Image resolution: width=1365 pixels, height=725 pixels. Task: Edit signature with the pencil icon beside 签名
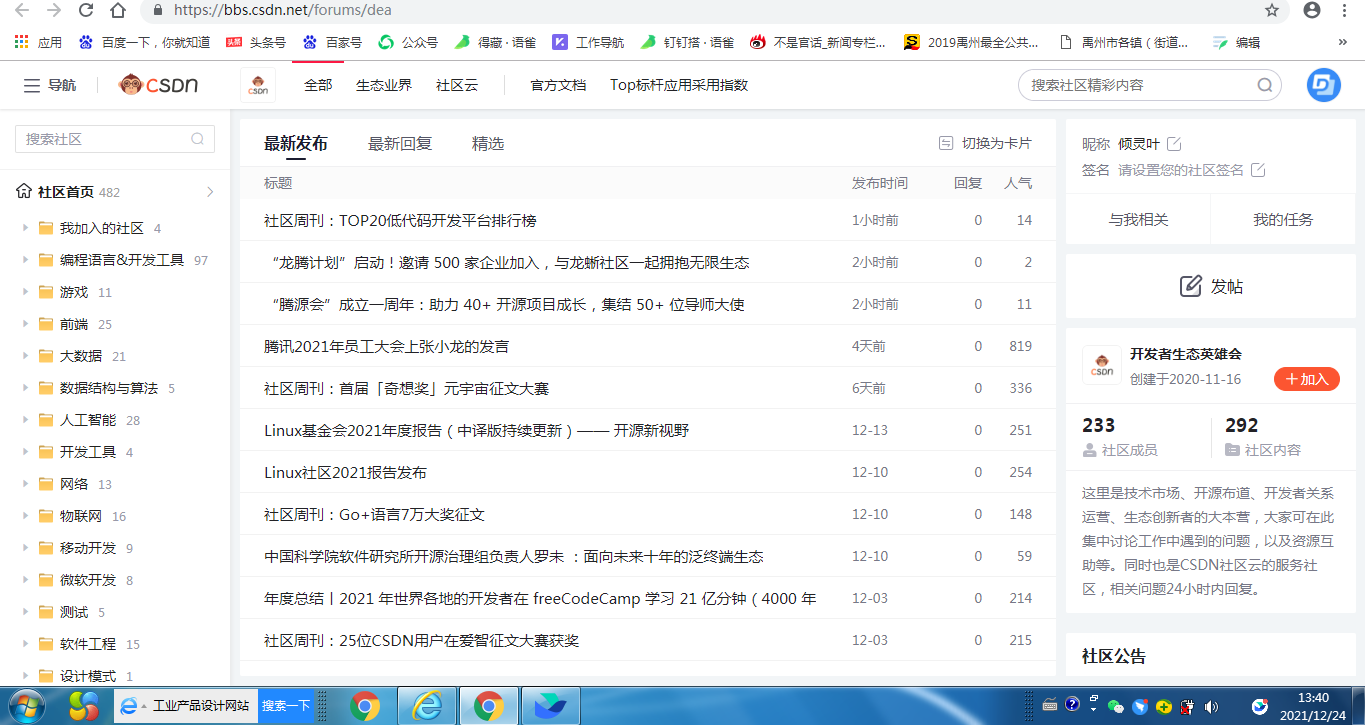point(1258,170)
